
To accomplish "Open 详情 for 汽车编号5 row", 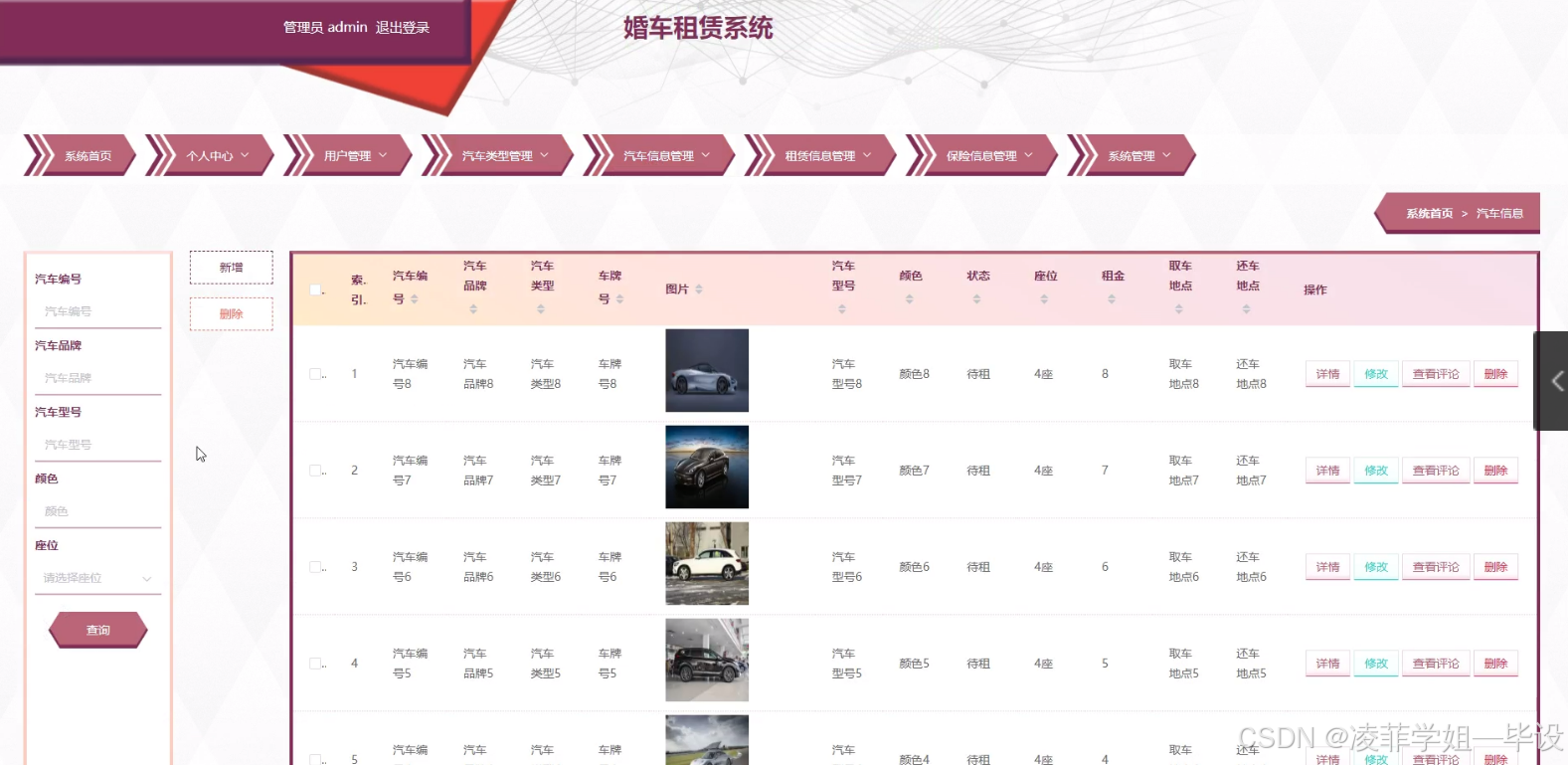I will click(1327, 664).
